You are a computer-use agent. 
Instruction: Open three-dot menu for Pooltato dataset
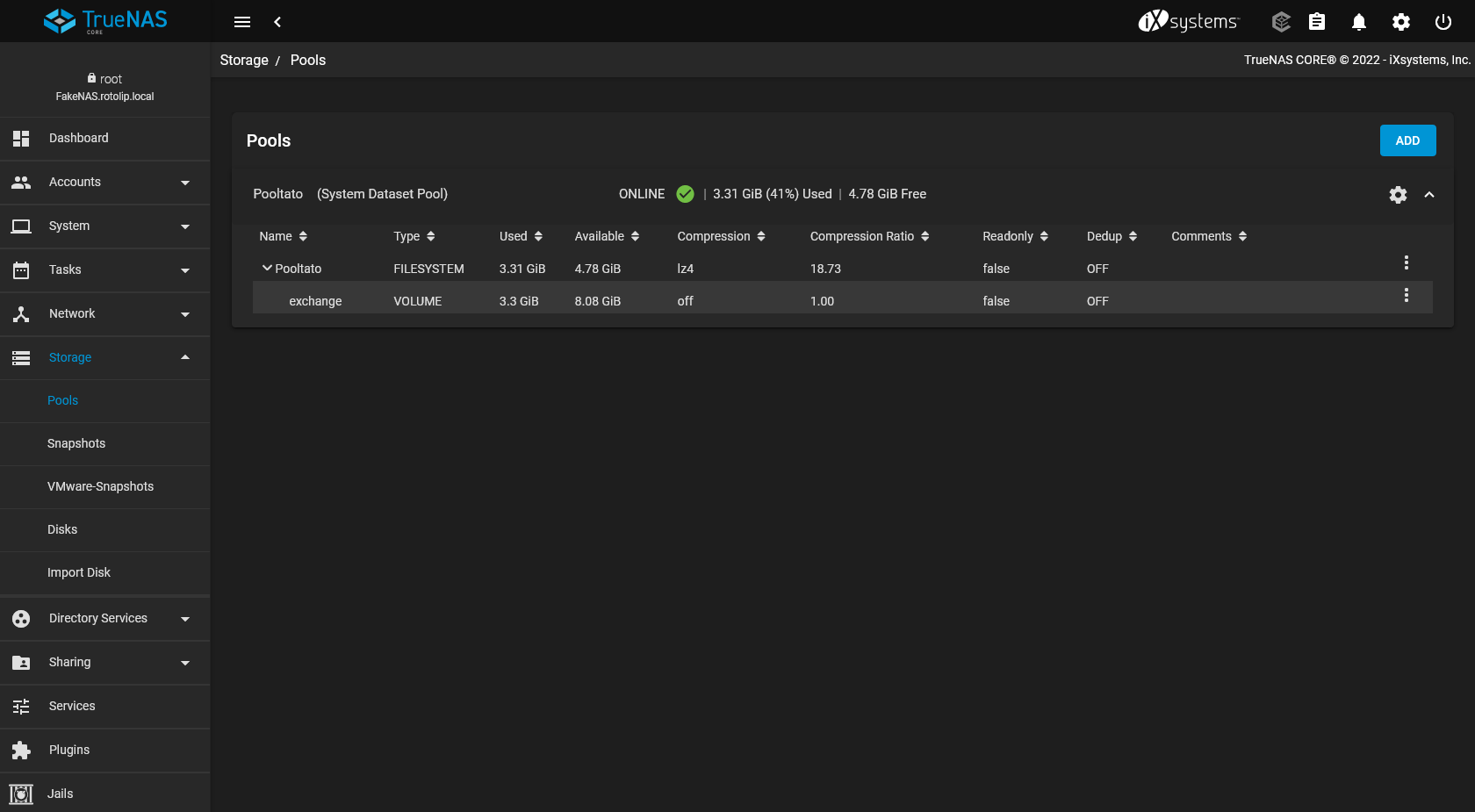pyautogui.click(x=1406, y=262)
